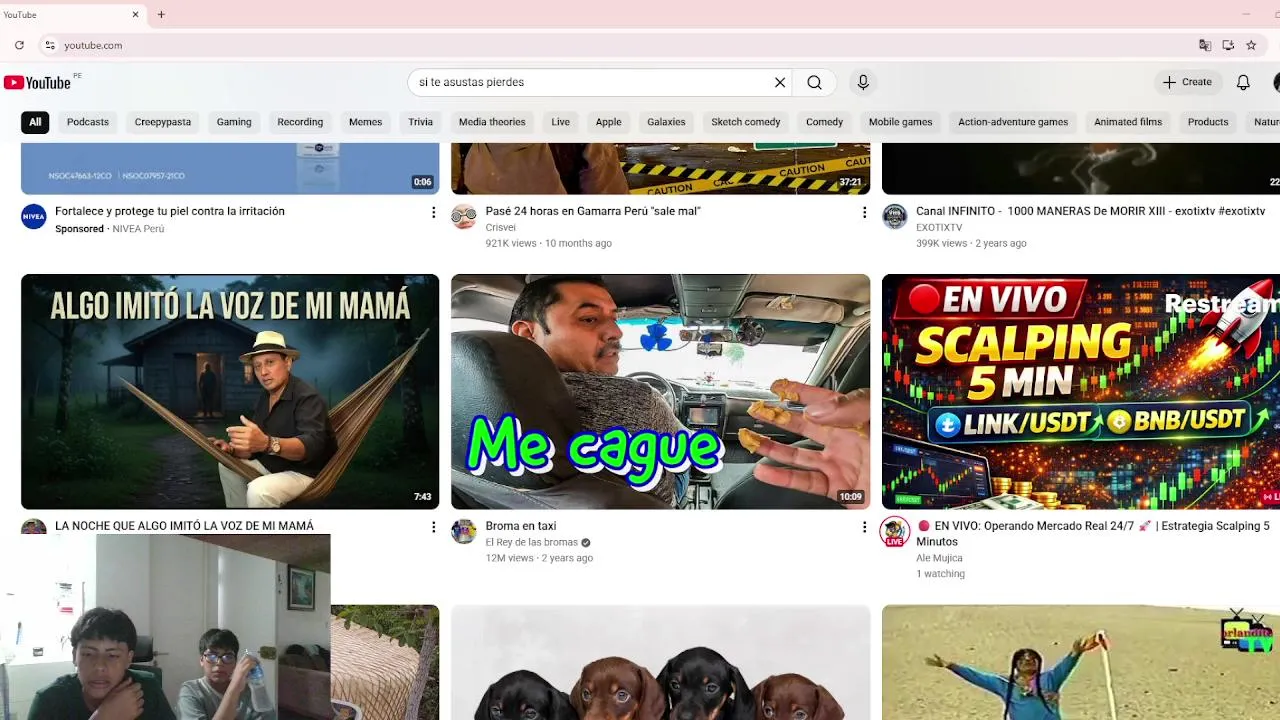1280x720 pixels.
Task: Select the Trivia filter chip
Action: pyautogui.click(x=421, y=122)
